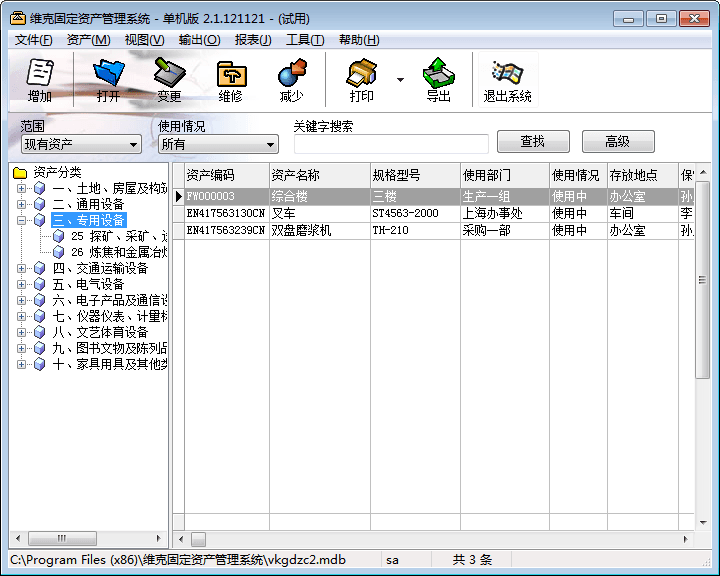Click the 查找 search button

point(532,142)
